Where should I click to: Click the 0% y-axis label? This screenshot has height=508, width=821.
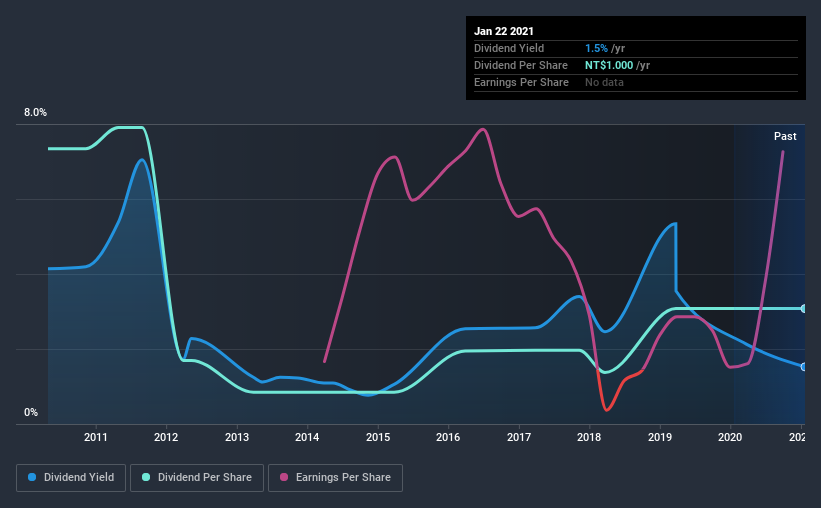click(x=31, y=413)
